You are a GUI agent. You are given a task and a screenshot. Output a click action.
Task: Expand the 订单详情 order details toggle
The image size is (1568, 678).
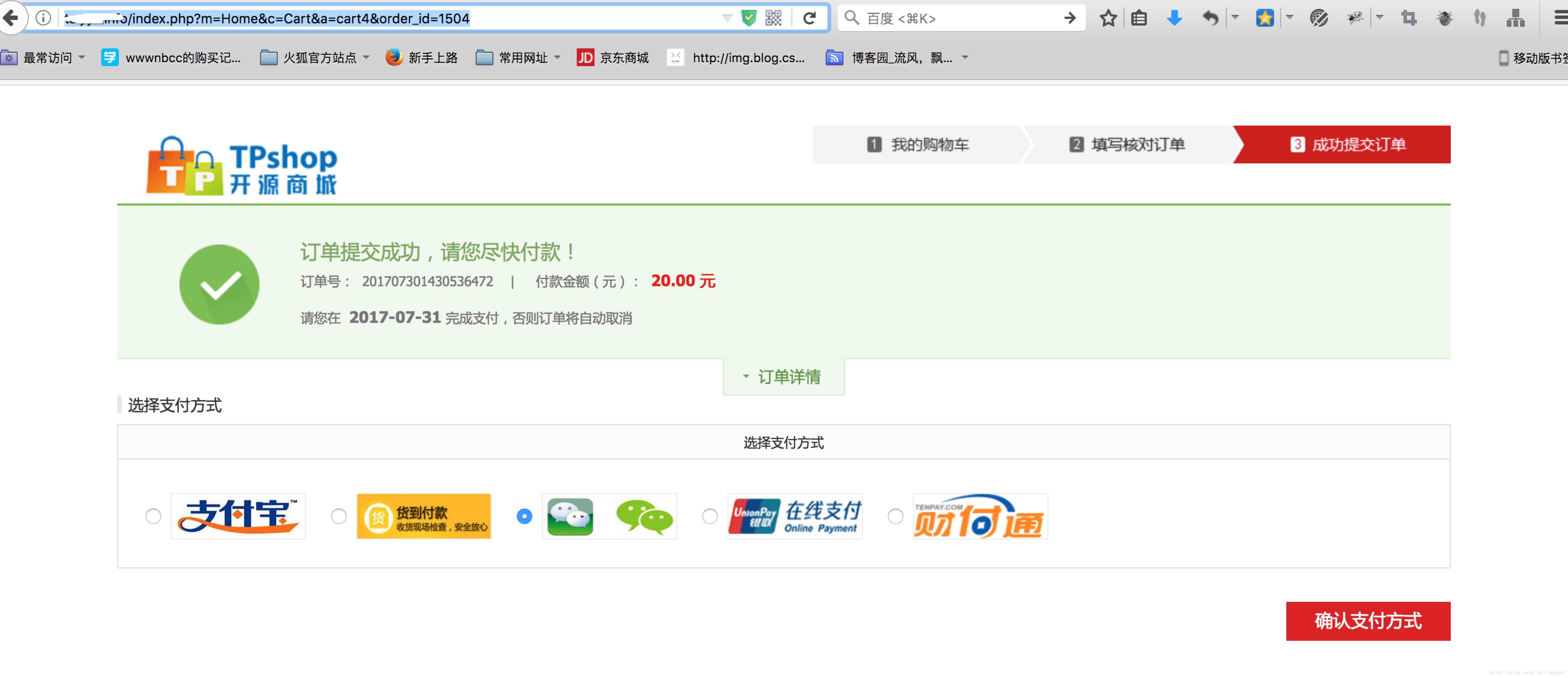coord(783,377)
